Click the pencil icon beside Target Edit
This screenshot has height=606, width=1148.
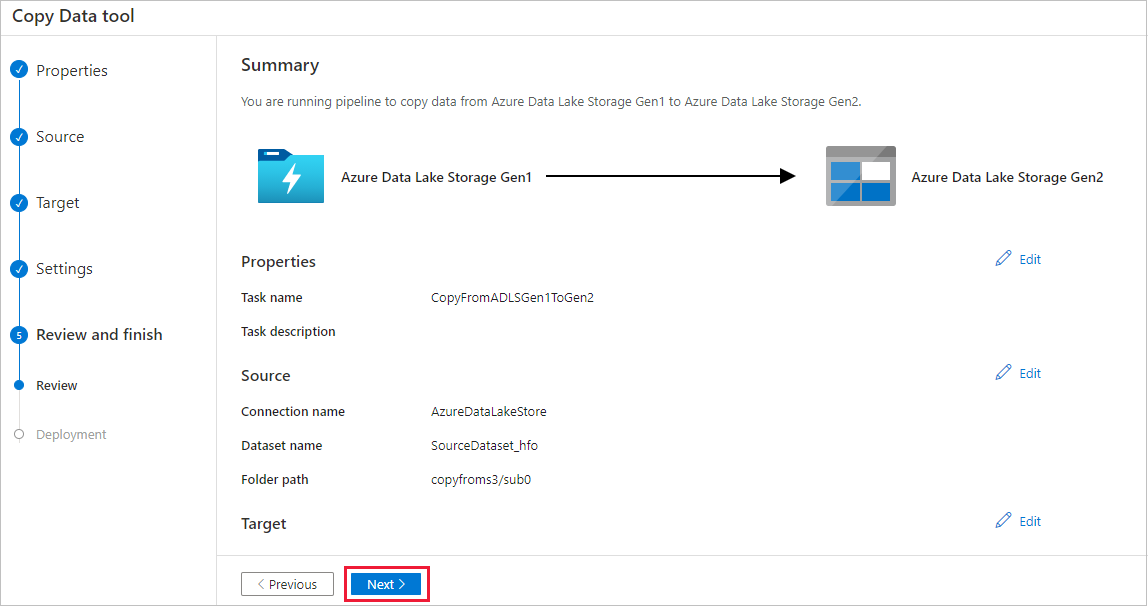1003,520
